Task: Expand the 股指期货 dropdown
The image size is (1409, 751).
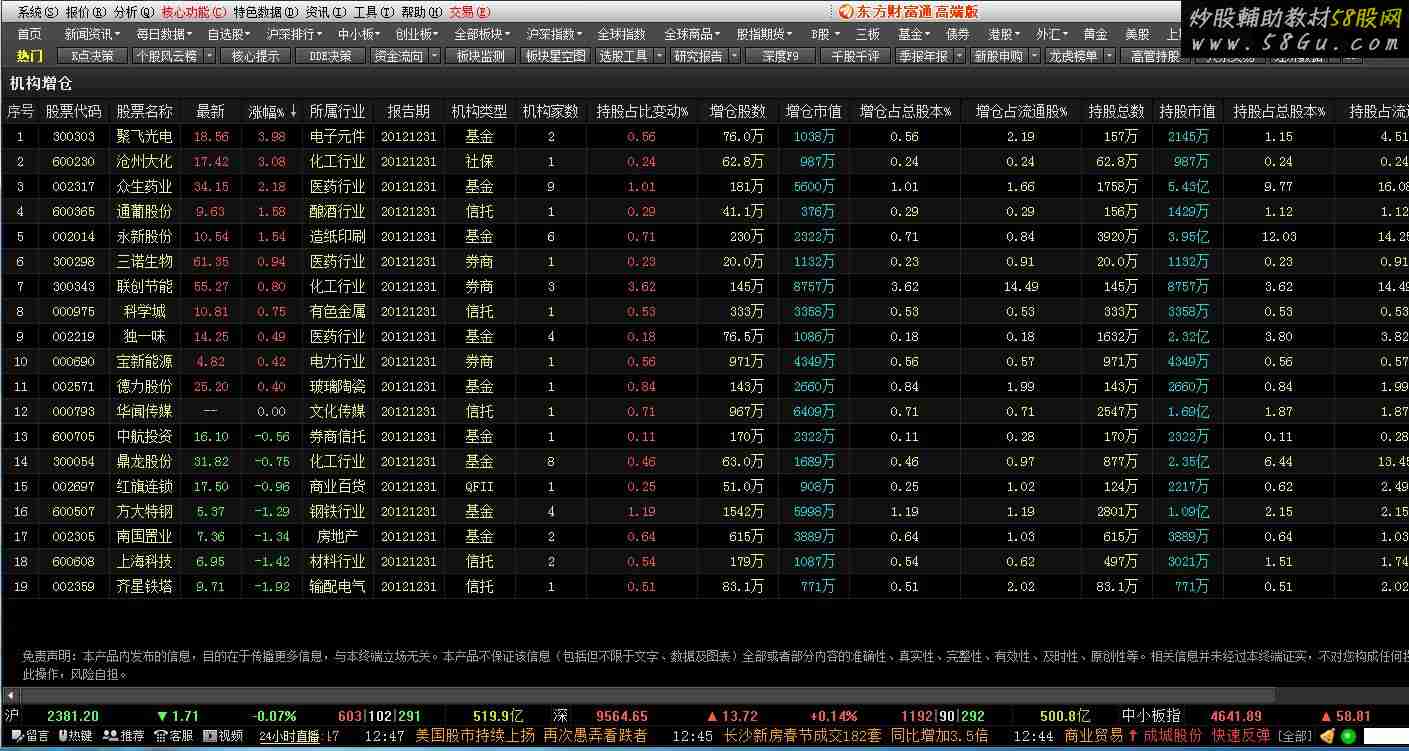Action: pos(765,34)
